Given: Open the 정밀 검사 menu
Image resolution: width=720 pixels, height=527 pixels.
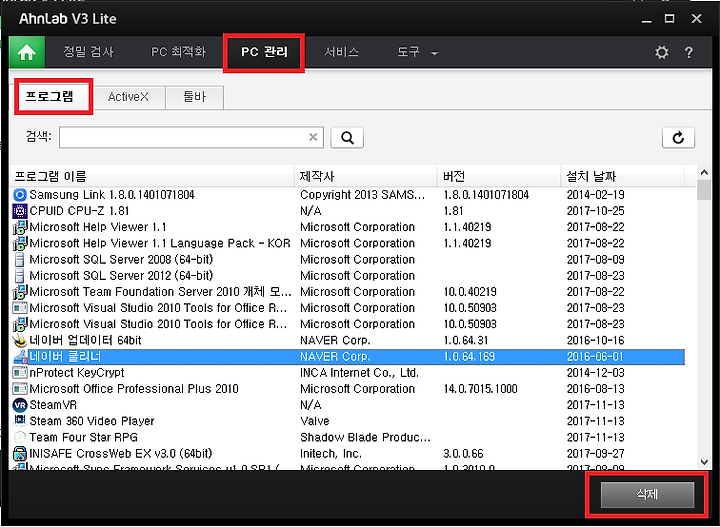Looking at the screenshot, I should (x=88, y=52).
